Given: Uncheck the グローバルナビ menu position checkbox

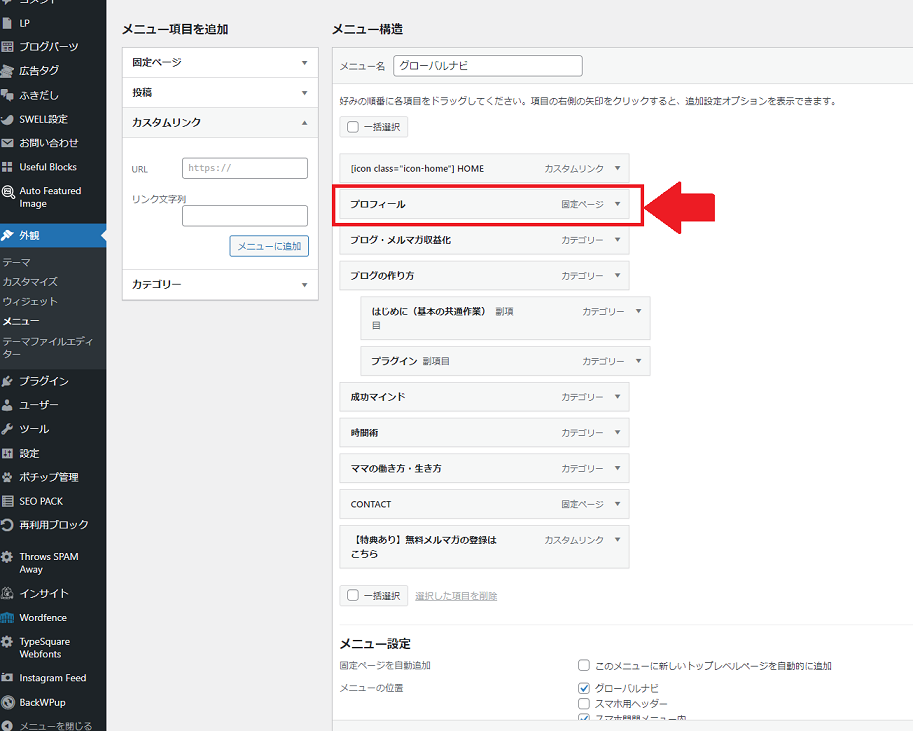Looking at the screenshot, I should [584, 688].
